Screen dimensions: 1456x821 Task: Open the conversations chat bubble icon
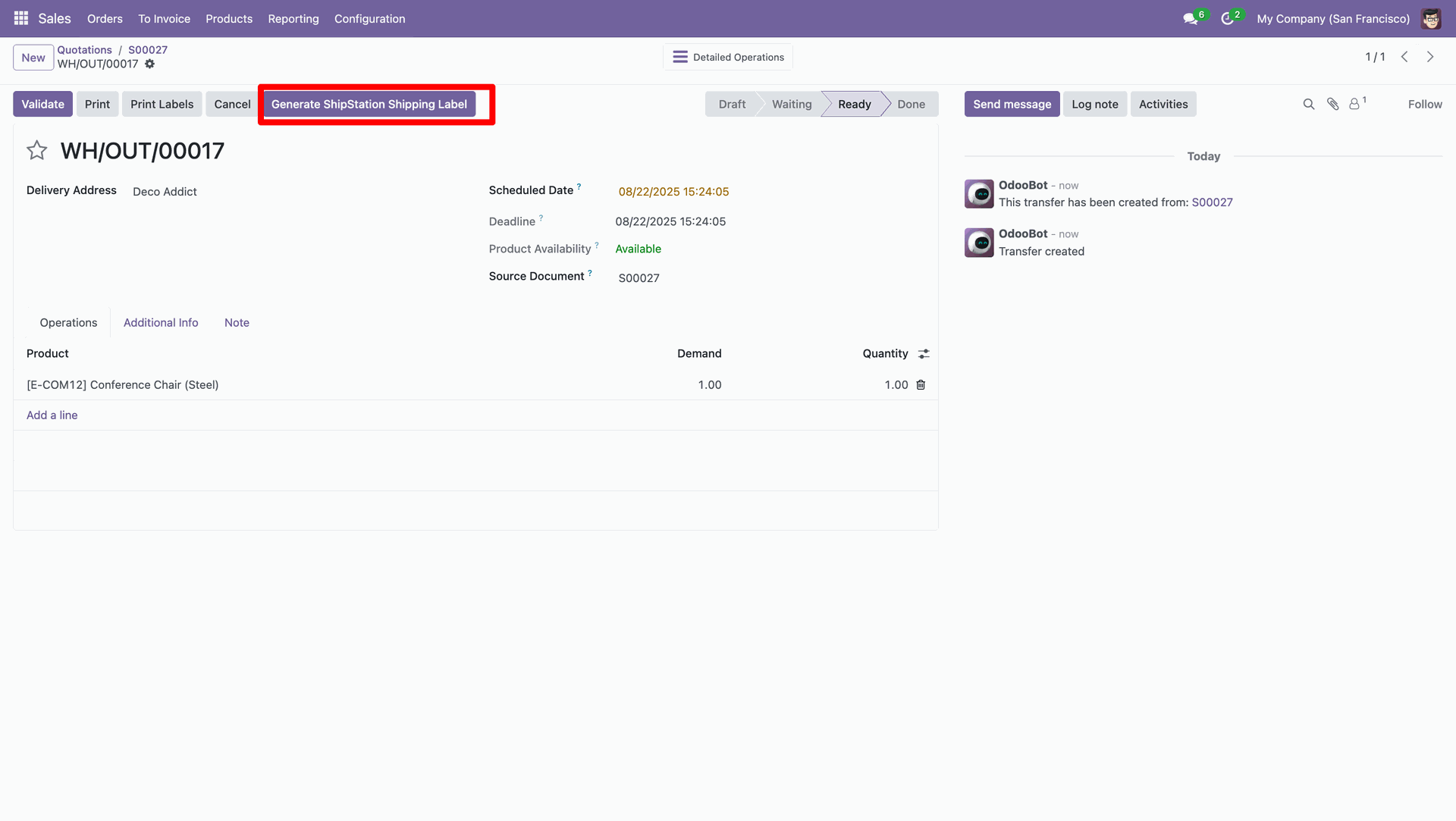1190,19
